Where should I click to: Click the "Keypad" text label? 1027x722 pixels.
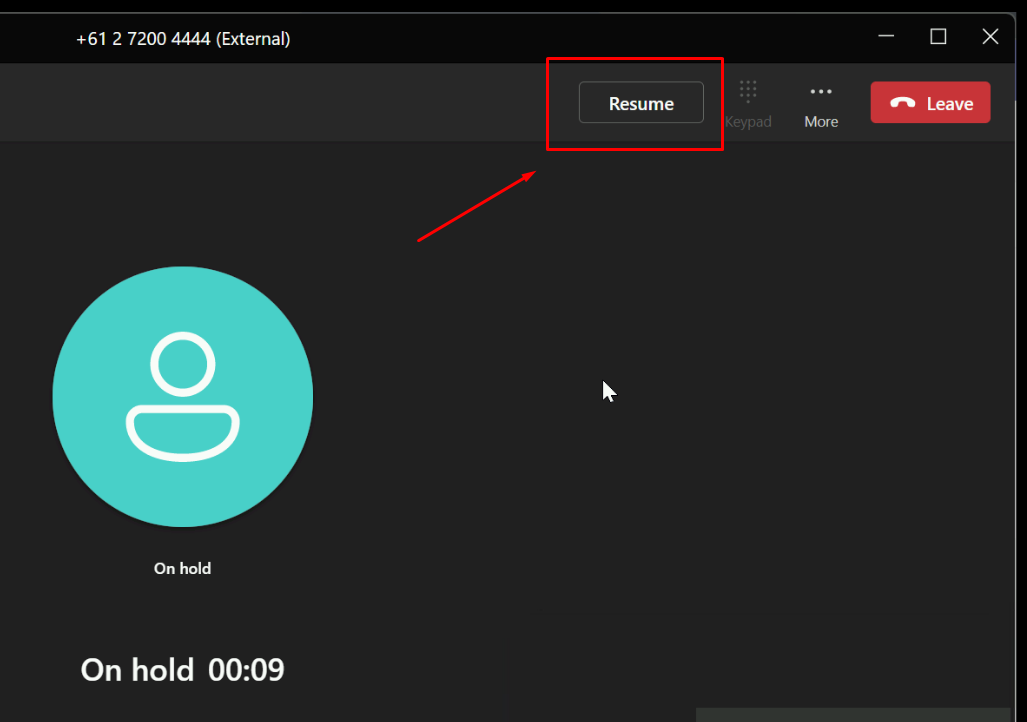(748, 122)
